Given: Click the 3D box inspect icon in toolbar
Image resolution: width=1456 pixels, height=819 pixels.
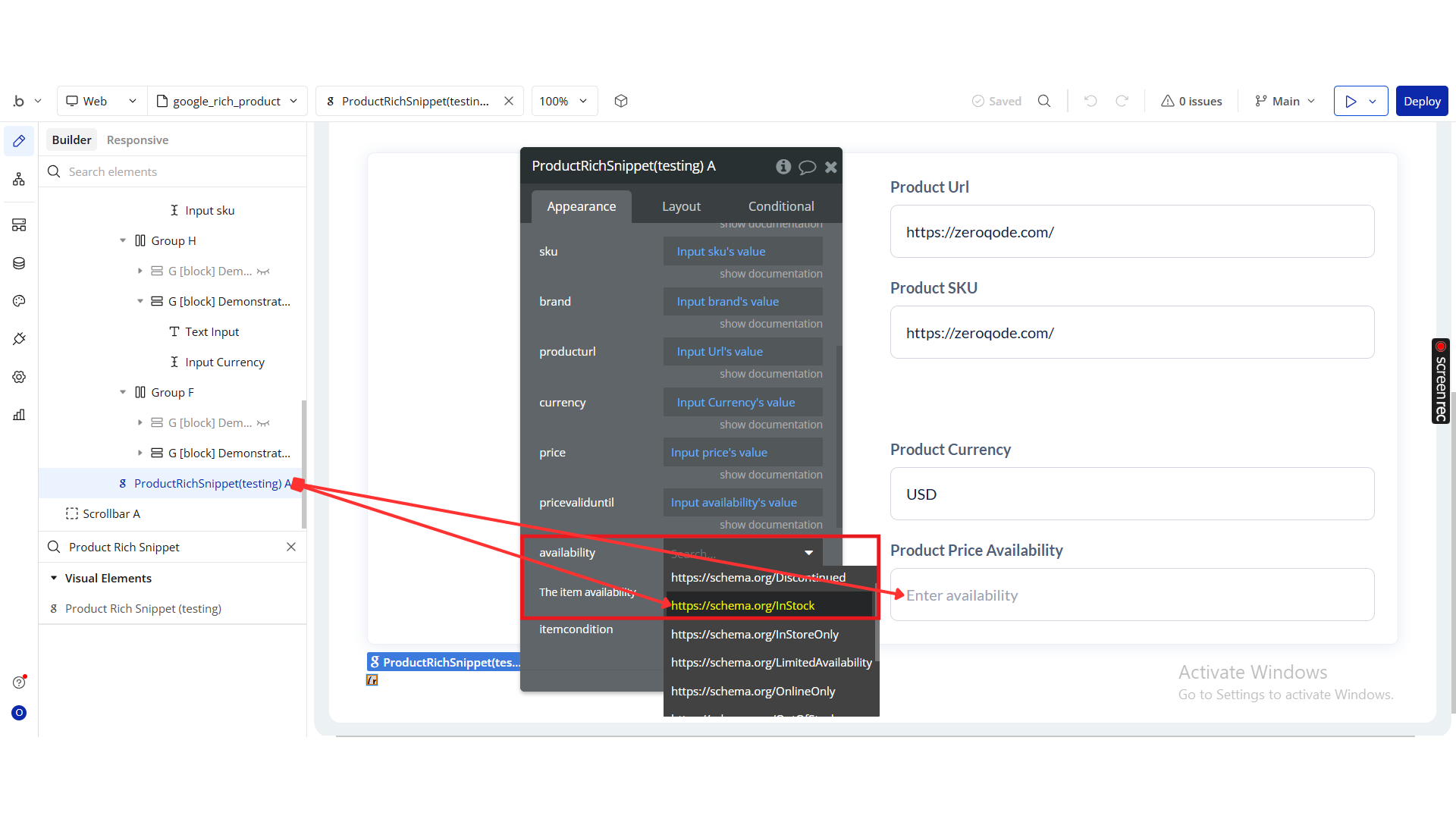Looking at the screenshot, I should click(621, 101).
